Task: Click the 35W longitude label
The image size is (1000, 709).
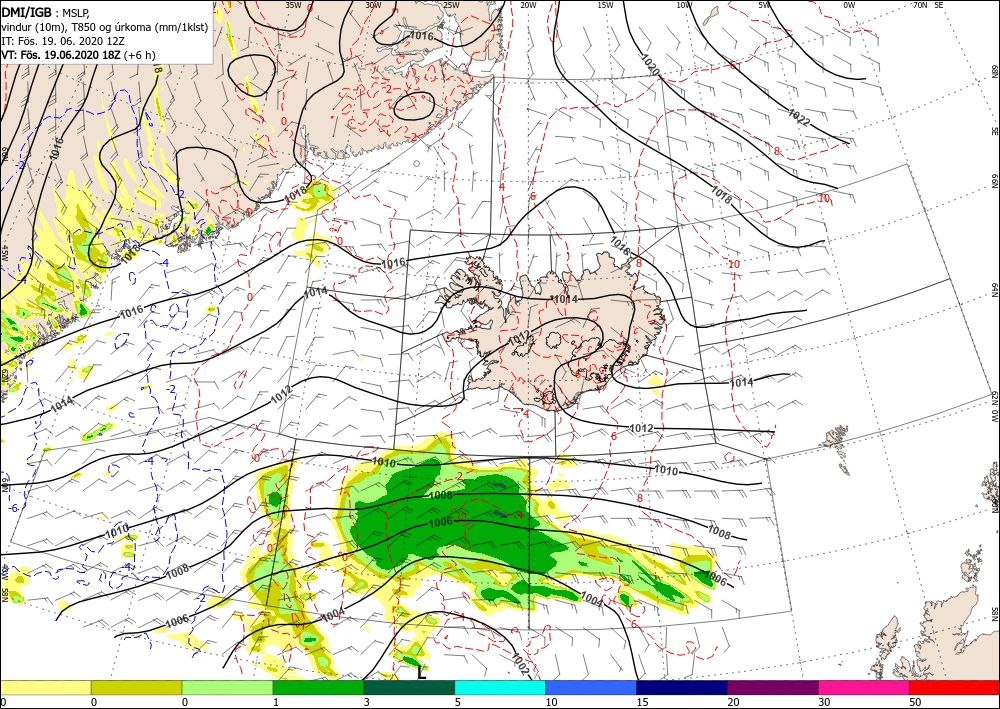Action: [293, 5]
